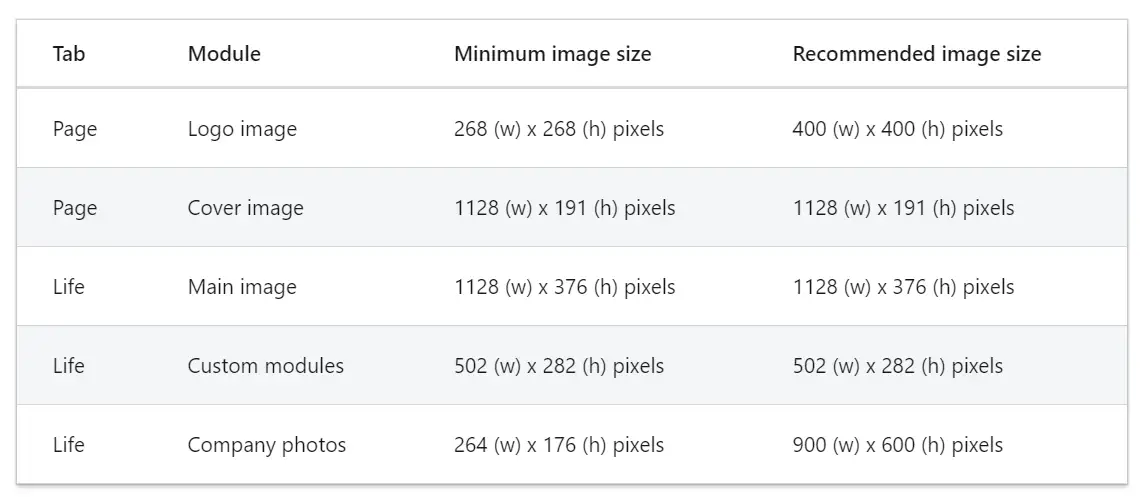Select the Recommended image size header
This screenshot has width=1146, height=497.
pos(917,54)
